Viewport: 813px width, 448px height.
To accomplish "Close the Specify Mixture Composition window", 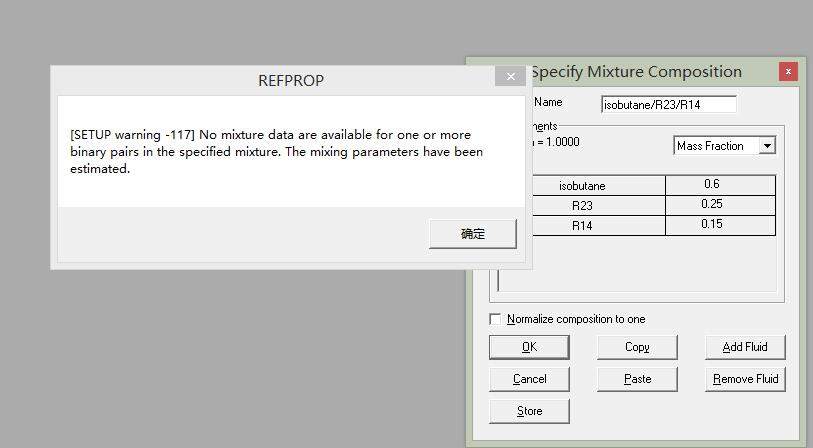I will click(x=788, y=72).
